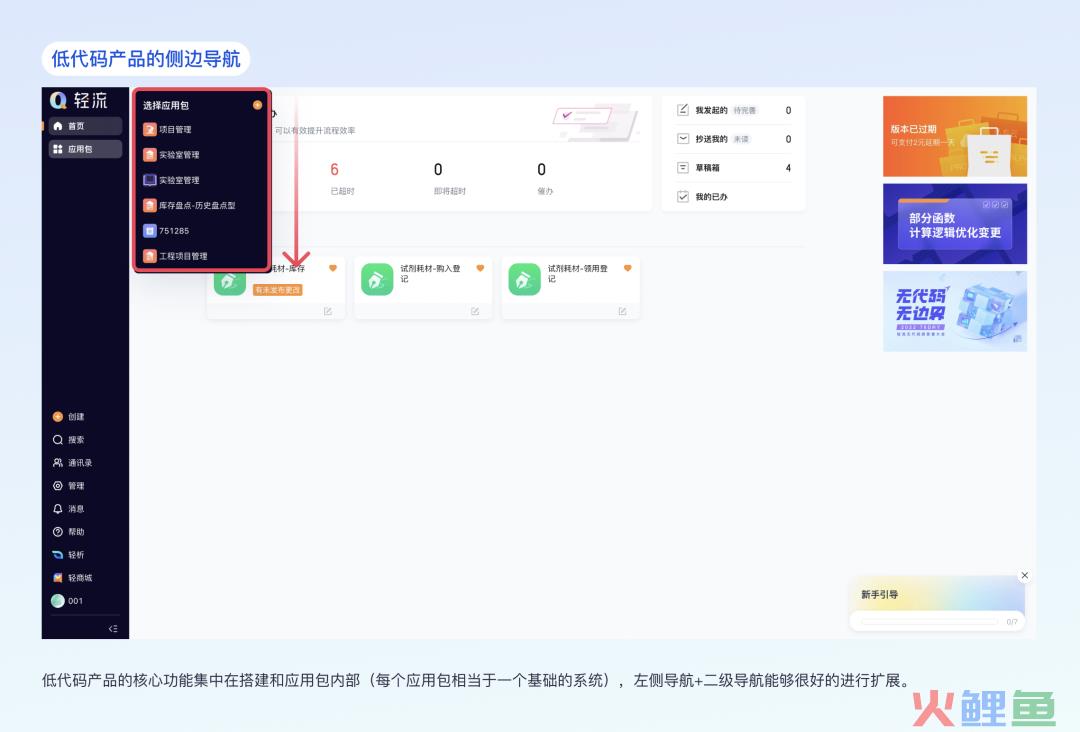
Task: Unfavorite 试剂耗材-购入登记 heart
Action: 480,269
